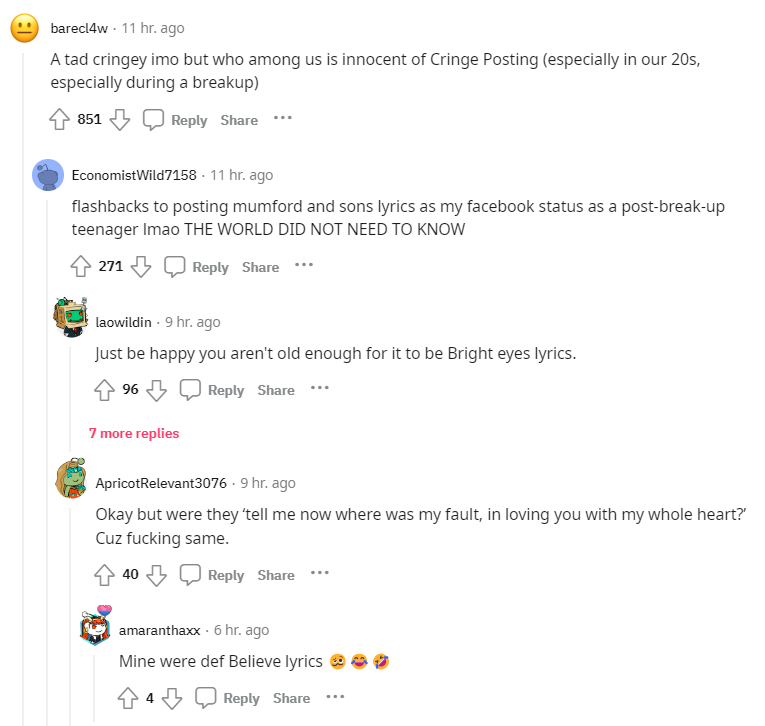The height and width of the screenshot is (726, 765).
Task: Open more options on laowildin's comment
Action: [x=319, y=389]
